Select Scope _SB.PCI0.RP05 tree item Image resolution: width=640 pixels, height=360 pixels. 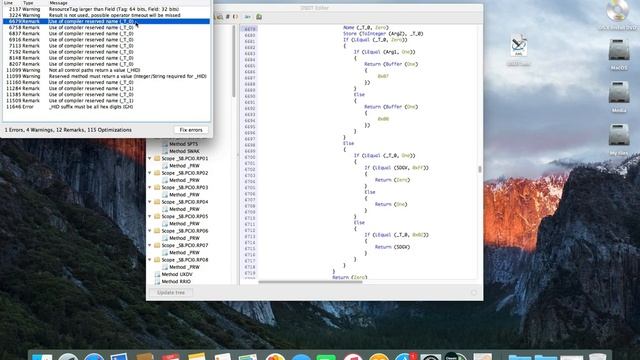coord(184,216)
